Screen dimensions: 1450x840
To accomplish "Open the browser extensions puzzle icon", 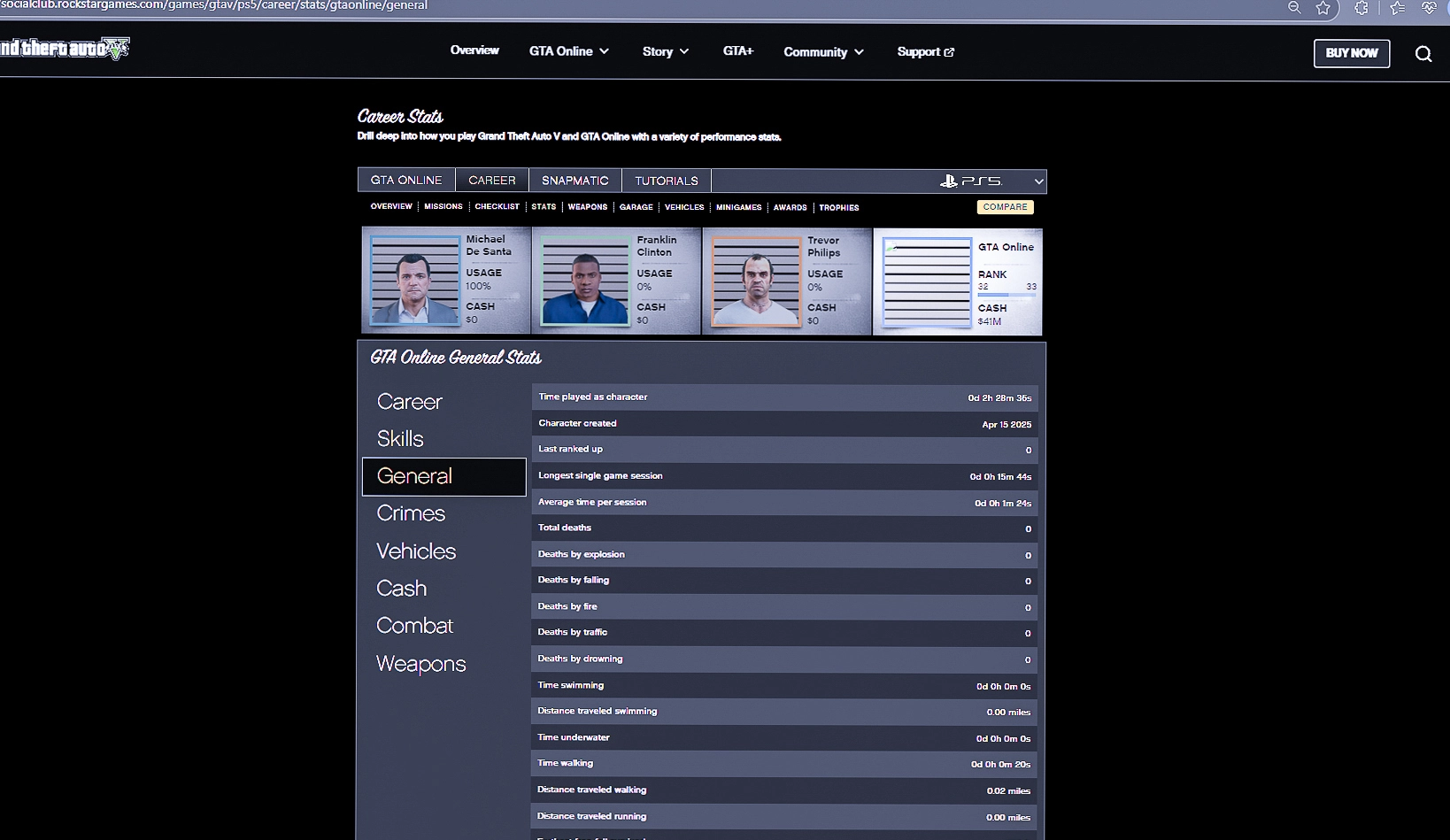I will pos(1361,8).
